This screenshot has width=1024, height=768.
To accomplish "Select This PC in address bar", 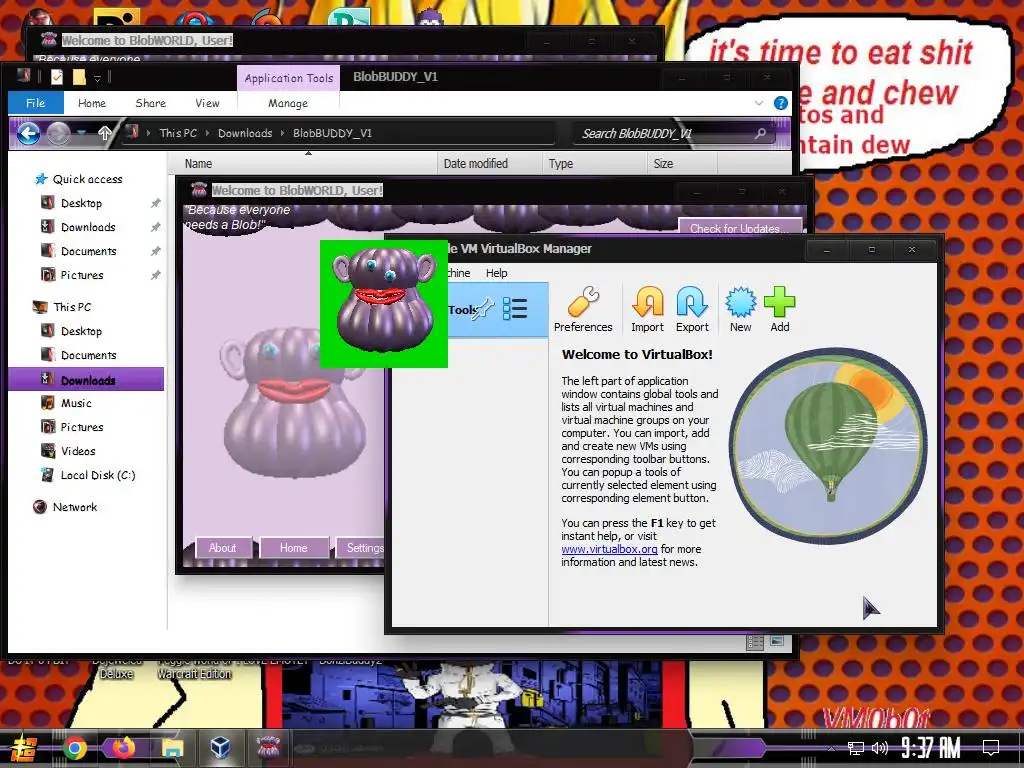I will tap(178, 133).
